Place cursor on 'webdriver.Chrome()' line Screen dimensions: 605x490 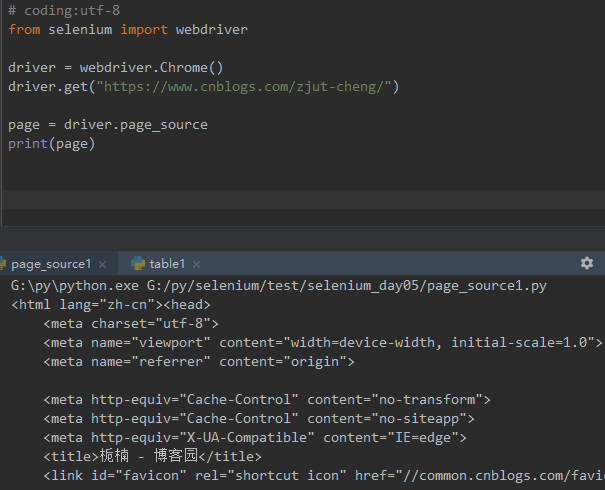tap(115, 68)
